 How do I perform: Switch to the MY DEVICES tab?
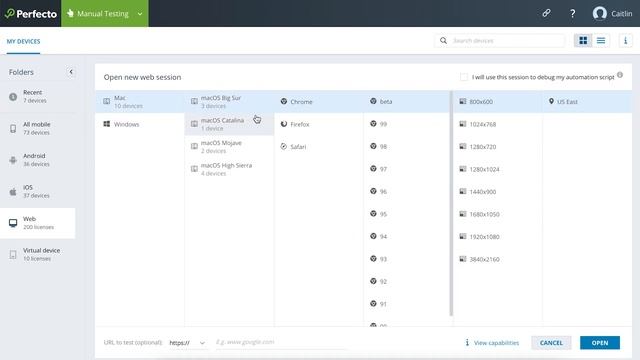click(x=23, y=41)
